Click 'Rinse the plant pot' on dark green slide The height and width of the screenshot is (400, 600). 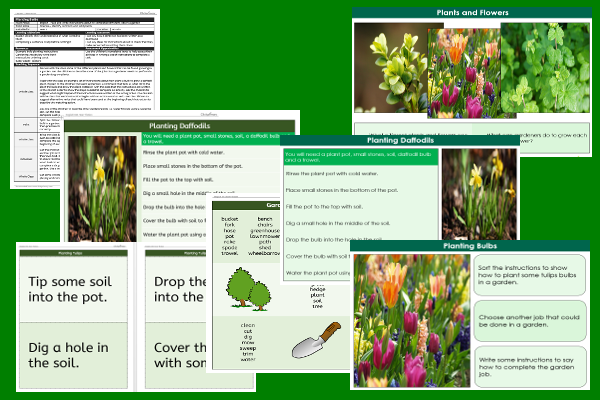[x=184, y=152]
